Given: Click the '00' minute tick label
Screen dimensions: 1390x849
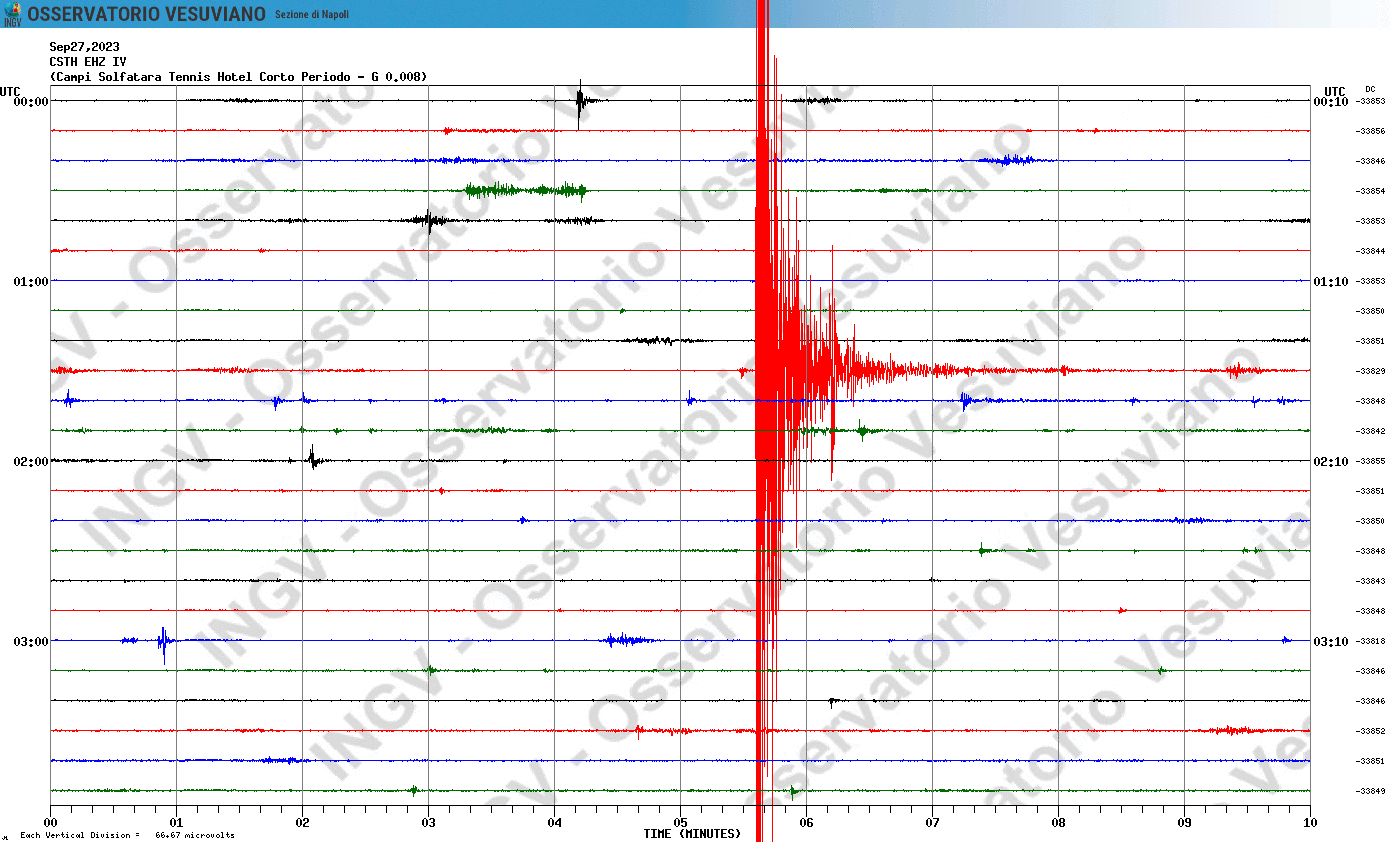Looking at the screenshot, I should tap(51, 823).
